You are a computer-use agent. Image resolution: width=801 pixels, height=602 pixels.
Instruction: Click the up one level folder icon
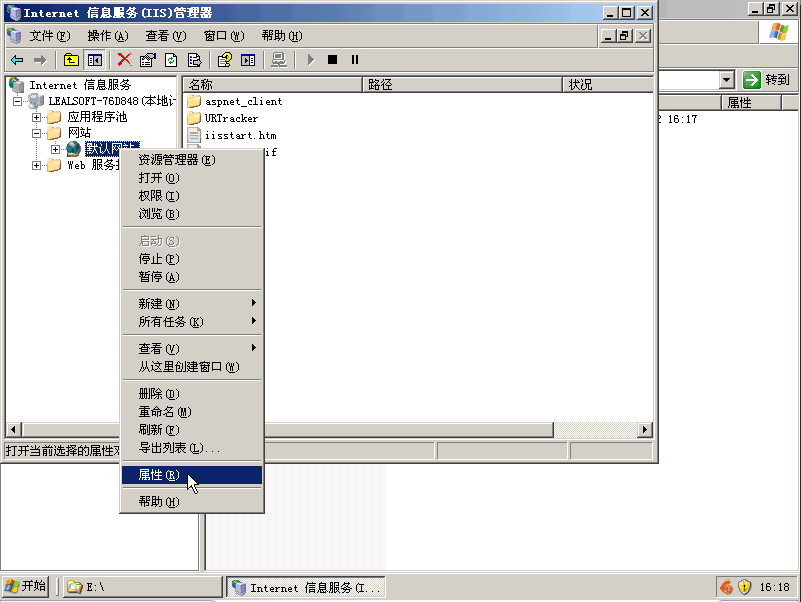click(x=71, y=60)
